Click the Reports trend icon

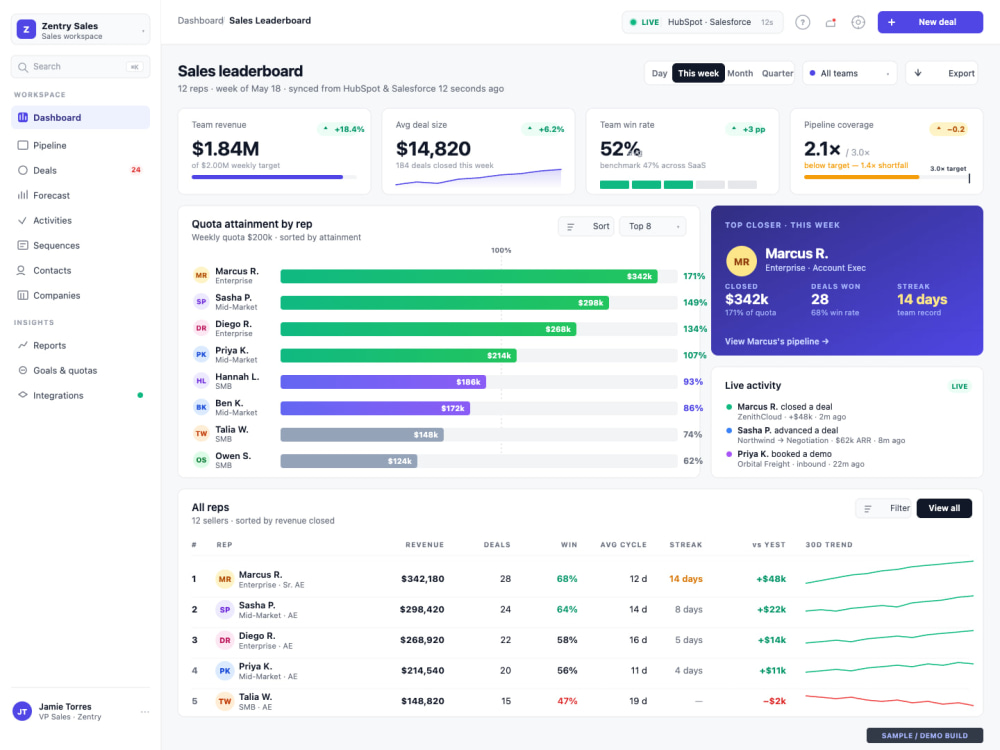click(x=23, y=345)
